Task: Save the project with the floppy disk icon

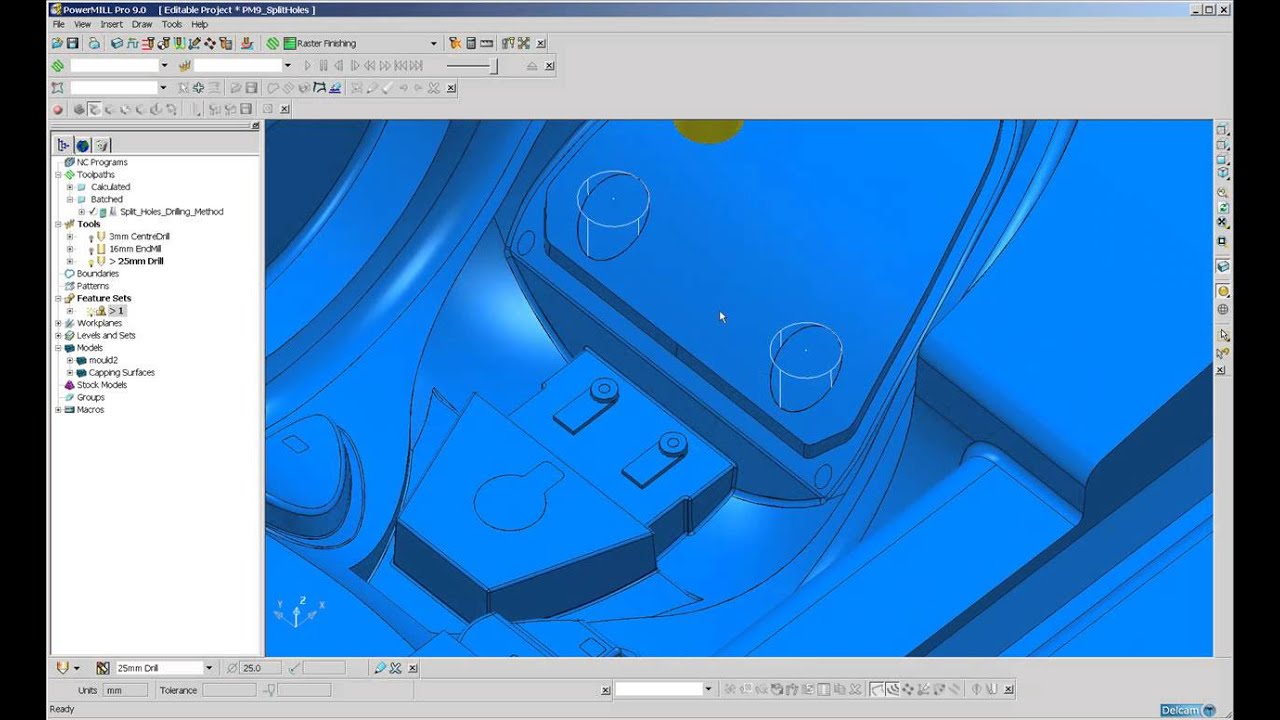Action: [x=72, y=43]
